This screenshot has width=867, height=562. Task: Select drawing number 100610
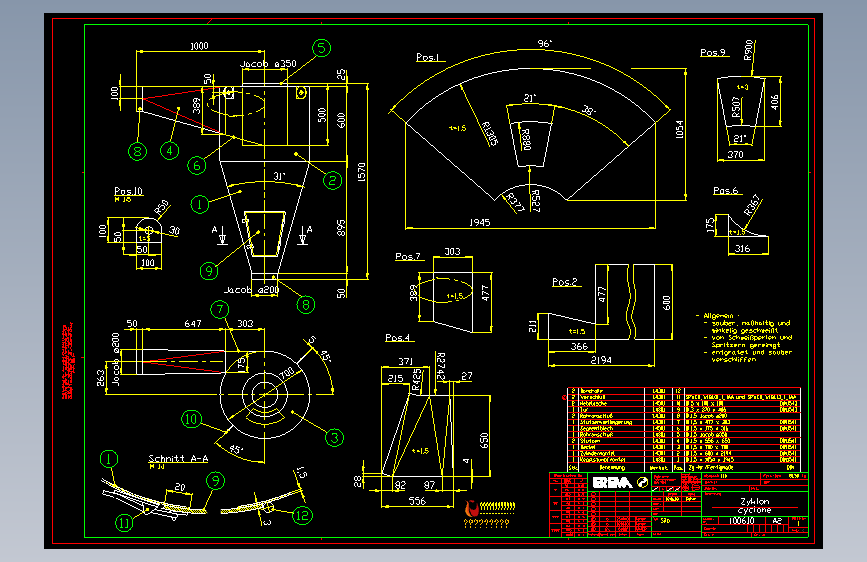[x=741, y=521]
